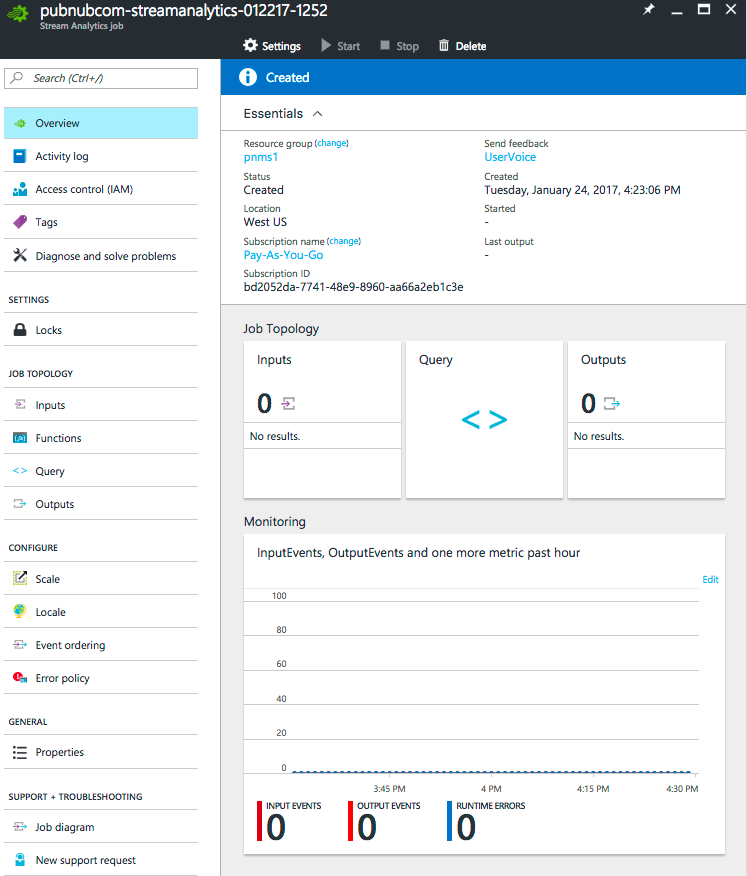Viewport: 747px width, 876px height.
Task: Open Event ordering under Configure
Action: [x=101, y=645]
